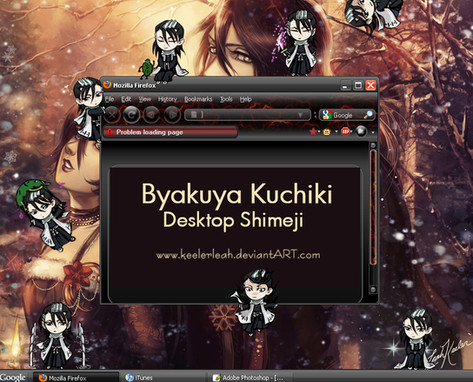Click the dark round orb toolbar icon

pyautogui.click(x=361, y=131)
